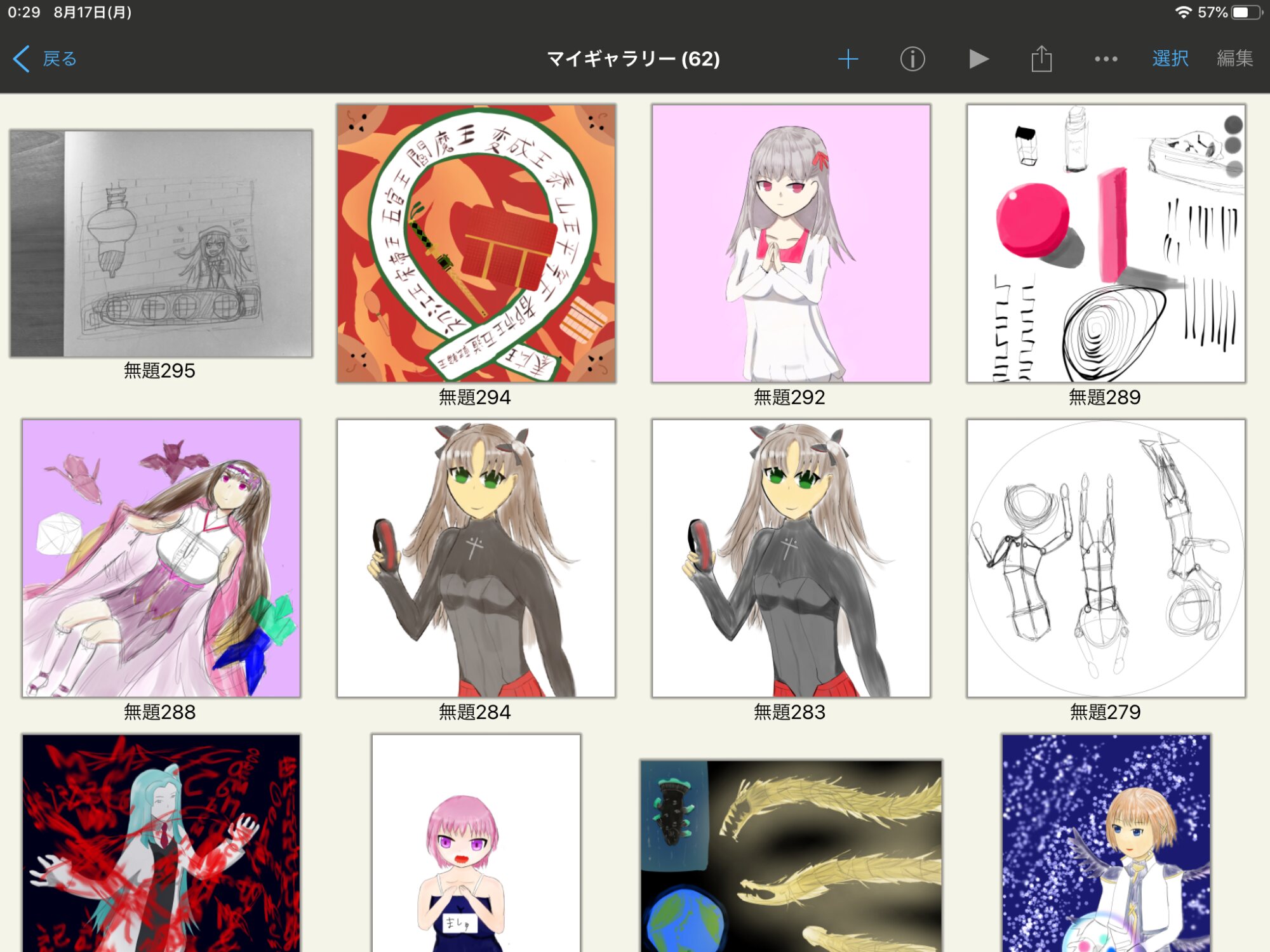The image size is (1270, 952).
Task: Open the 無題289 brush test artwork
Action: pyautogui.click(x=1106, y=244)
